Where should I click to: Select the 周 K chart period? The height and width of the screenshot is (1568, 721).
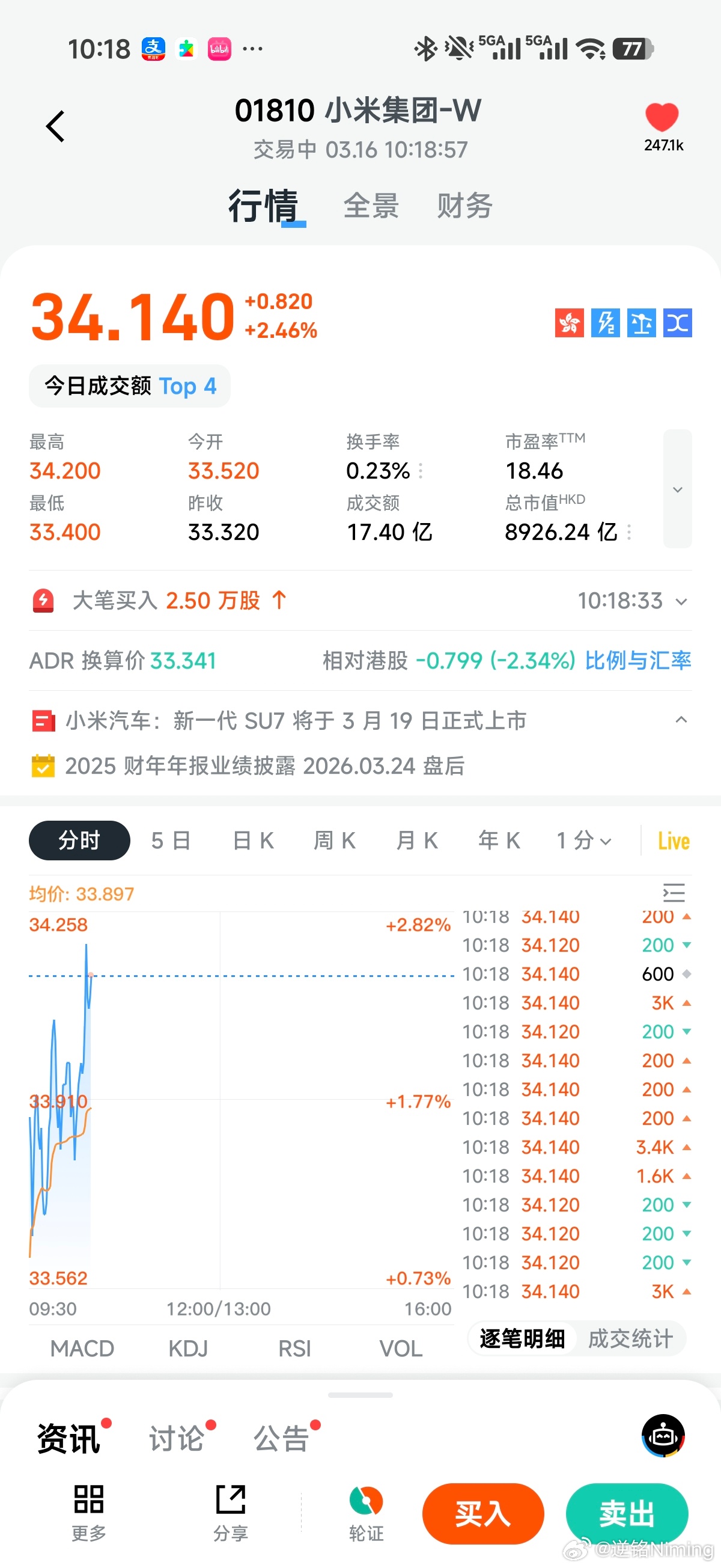coord(334,841)
